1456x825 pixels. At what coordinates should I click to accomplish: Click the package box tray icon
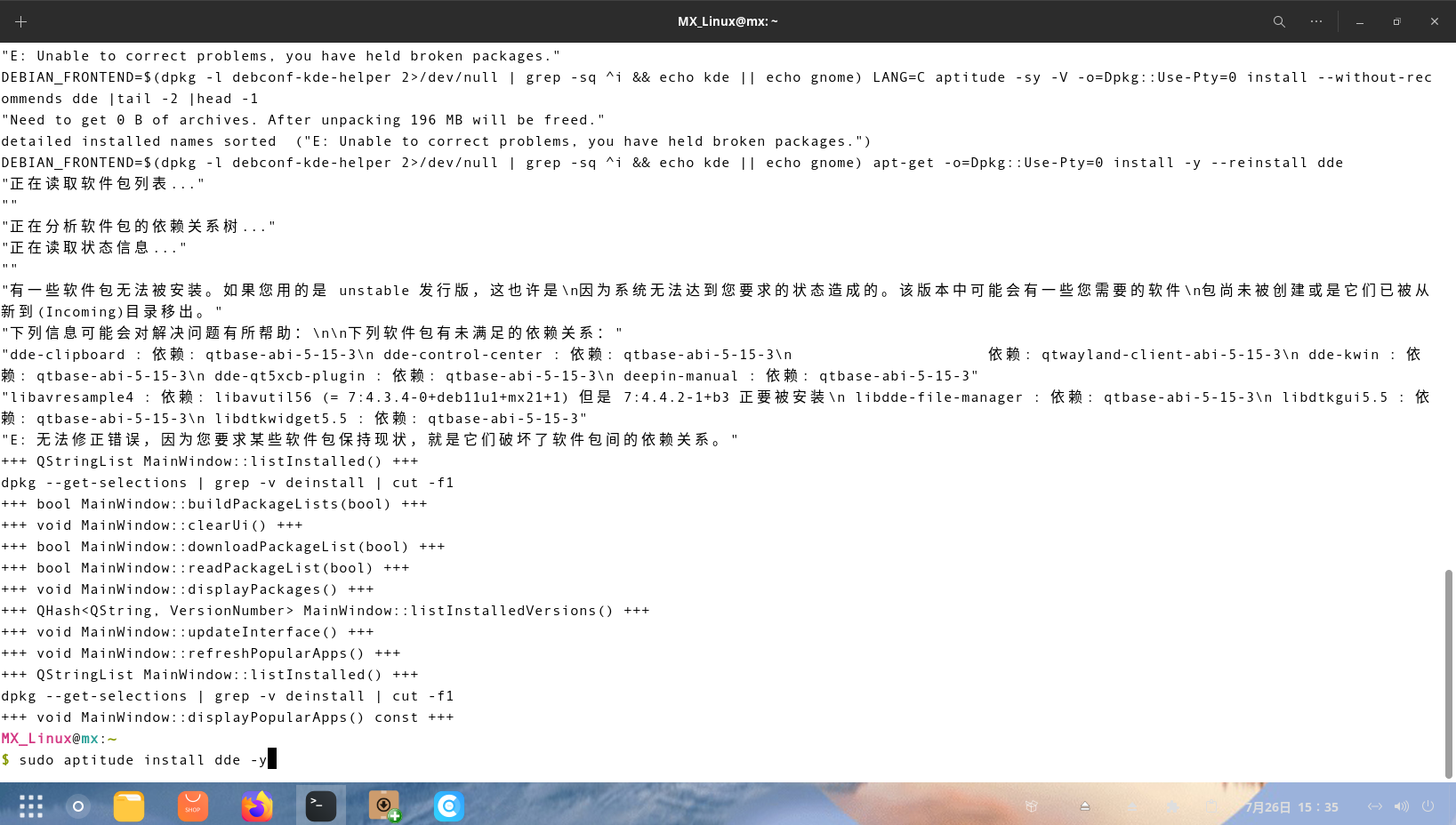[x=1032, y=806]
